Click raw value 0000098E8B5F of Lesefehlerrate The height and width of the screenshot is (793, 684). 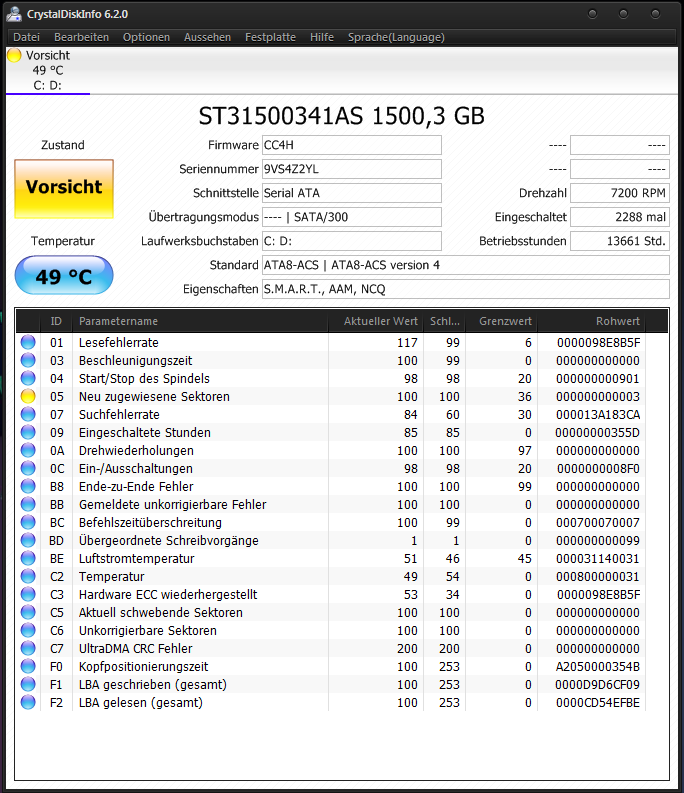point(598,342)
